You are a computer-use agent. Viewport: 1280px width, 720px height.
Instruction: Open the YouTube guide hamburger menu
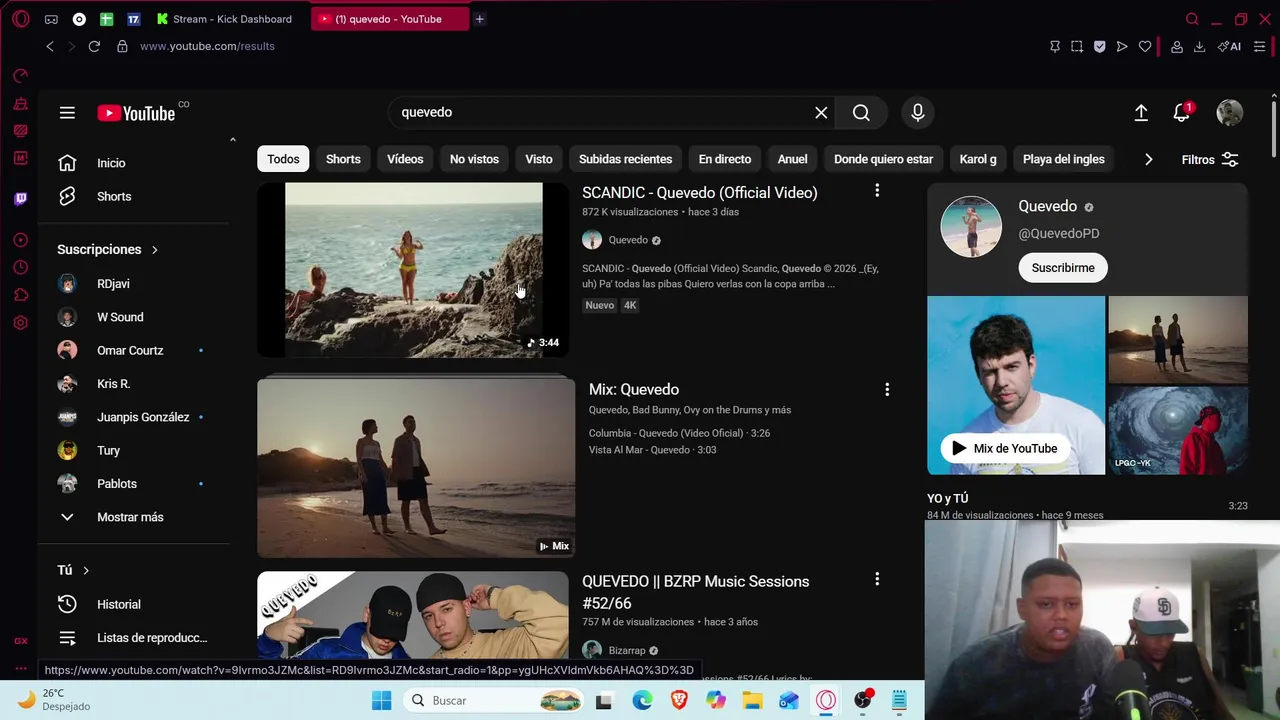point(67,113)
